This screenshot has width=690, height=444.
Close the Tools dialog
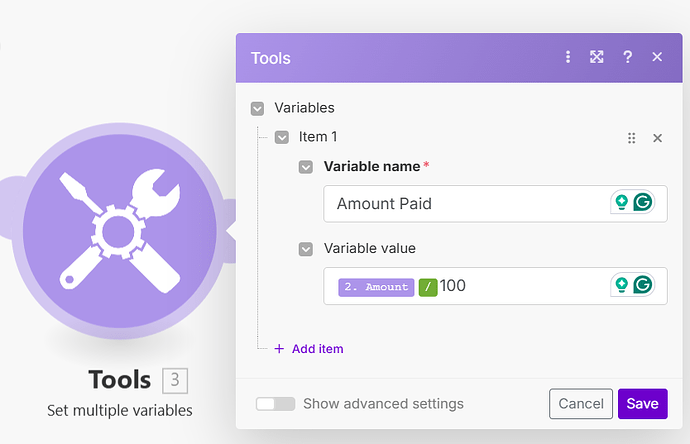tap(657, 58)
